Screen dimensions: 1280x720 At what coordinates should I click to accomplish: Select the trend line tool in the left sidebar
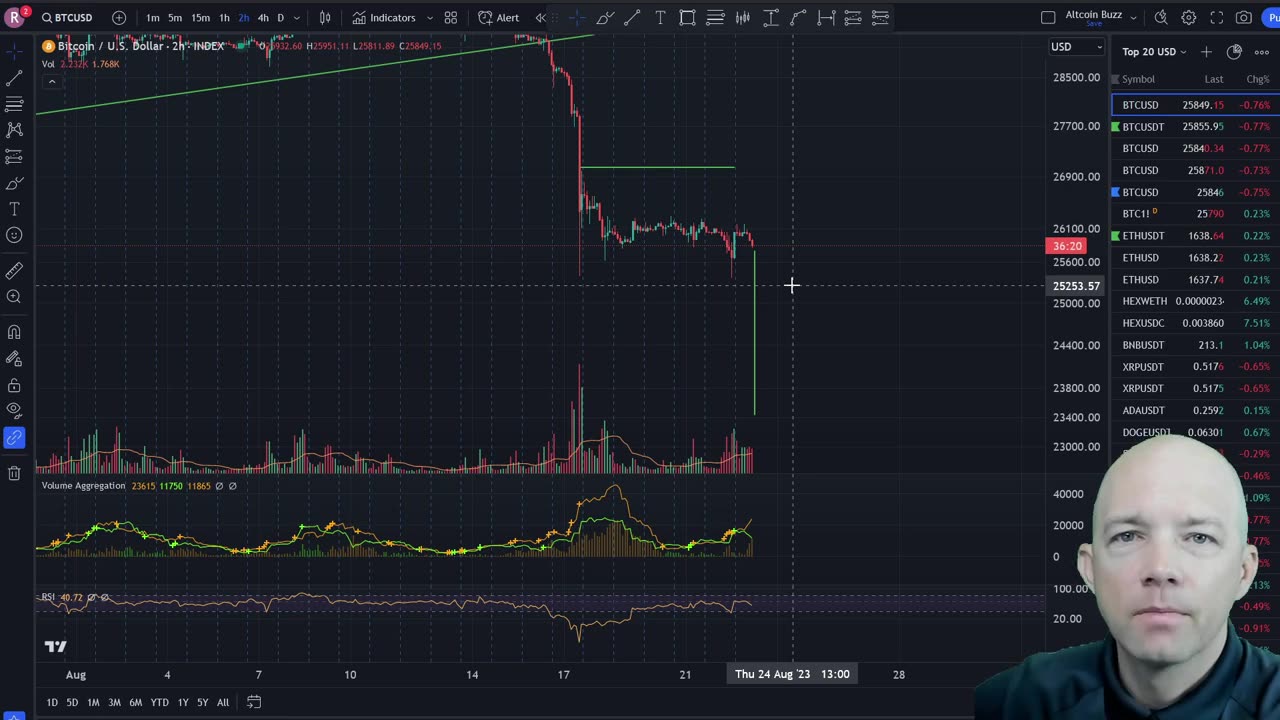14,78
